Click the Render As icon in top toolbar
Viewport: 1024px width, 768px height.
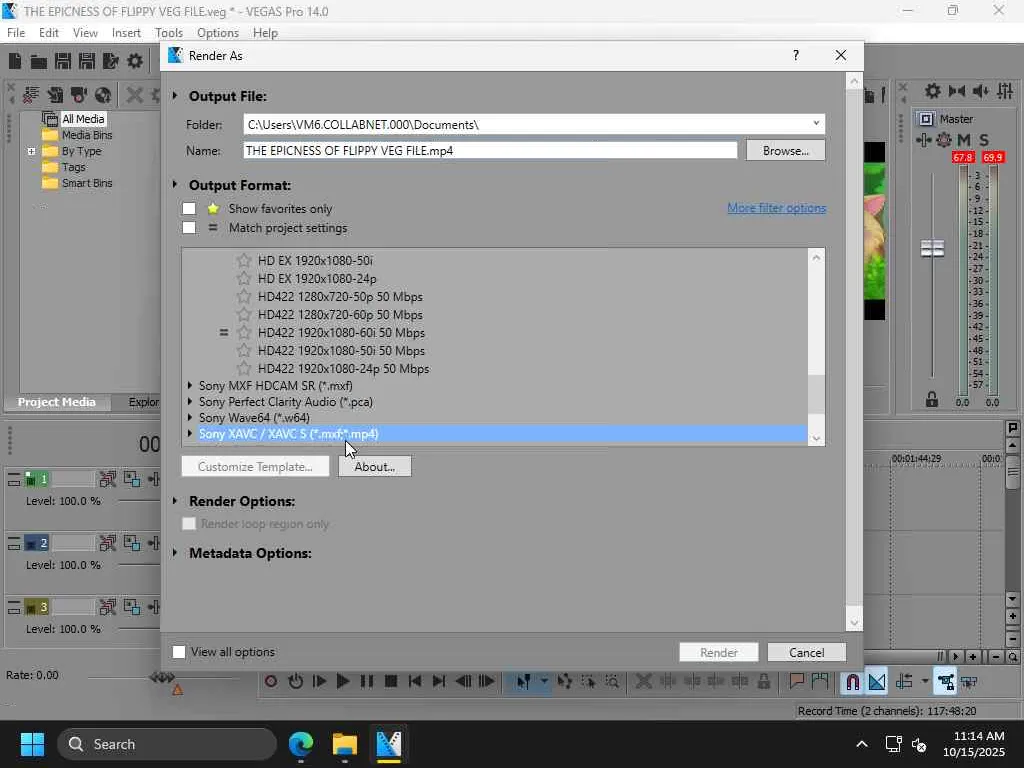coord(110,61)
